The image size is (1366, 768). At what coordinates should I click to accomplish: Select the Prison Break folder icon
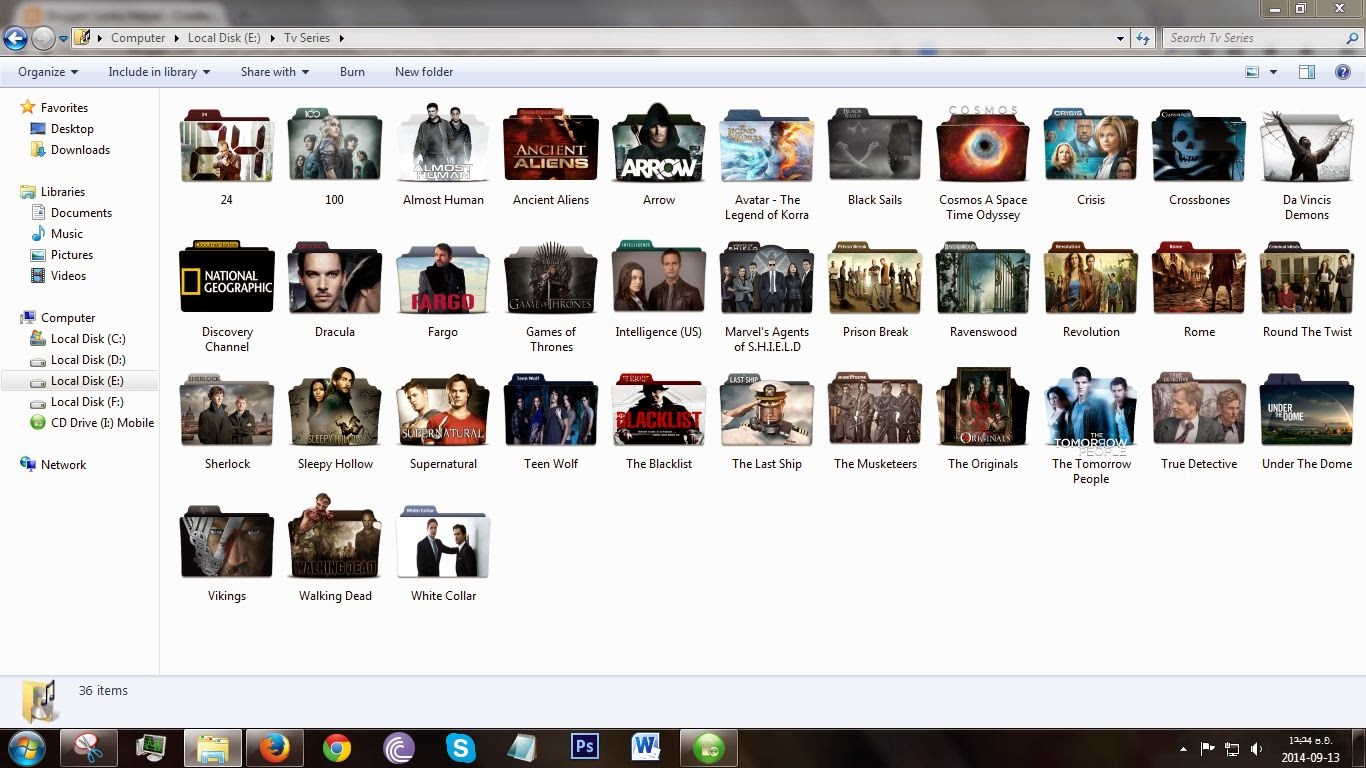pyautogui.click(x=875, y=279)
